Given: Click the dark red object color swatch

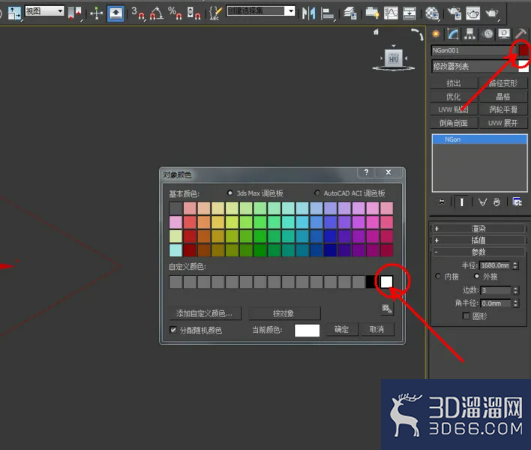Looking at the screenshot, I should [x=523, y=50].
